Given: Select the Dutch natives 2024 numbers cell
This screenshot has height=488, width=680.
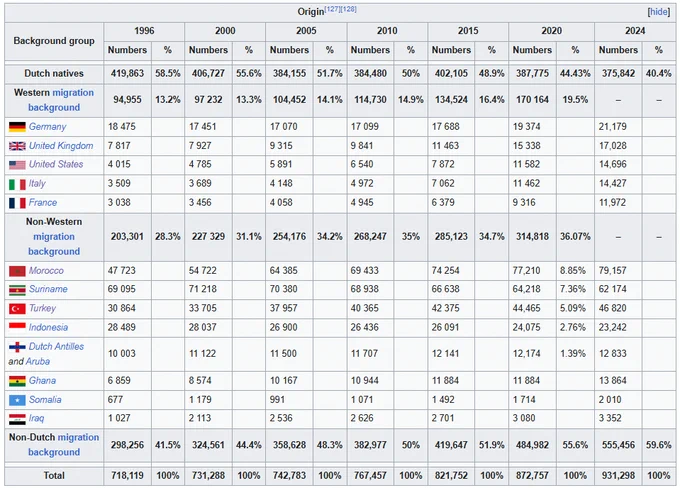Looking at the screenshot, I should 618,73.
